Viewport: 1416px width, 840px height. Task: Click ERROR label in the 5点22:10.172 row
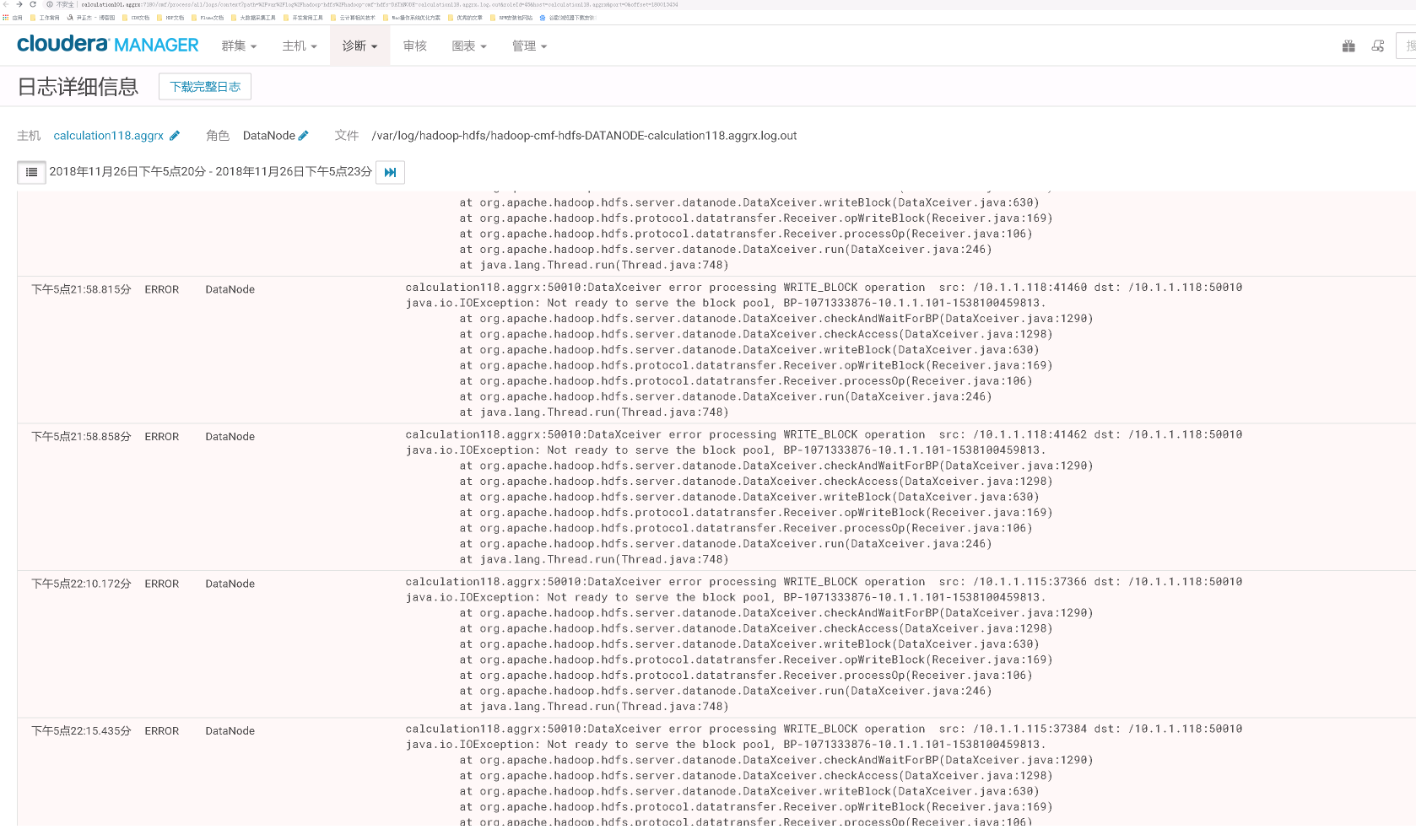(161, 584)
